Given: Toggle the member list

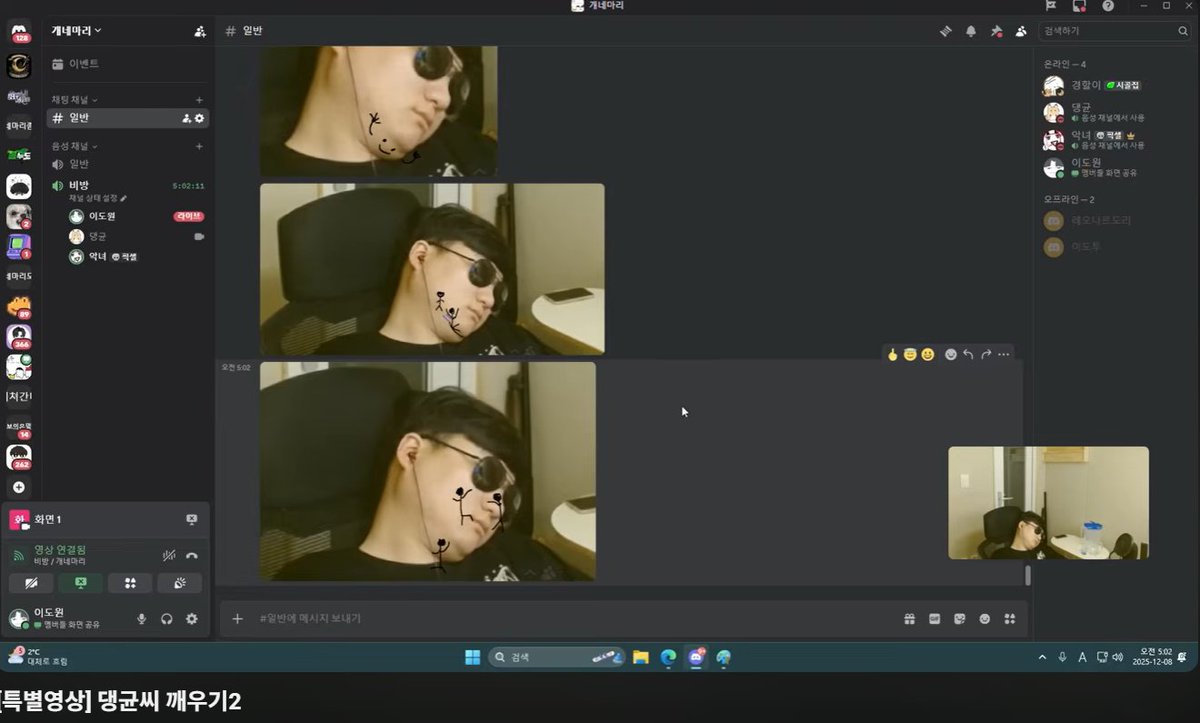Looking at the screenshot, I should pyautogui.click(x=1020, y=31).
